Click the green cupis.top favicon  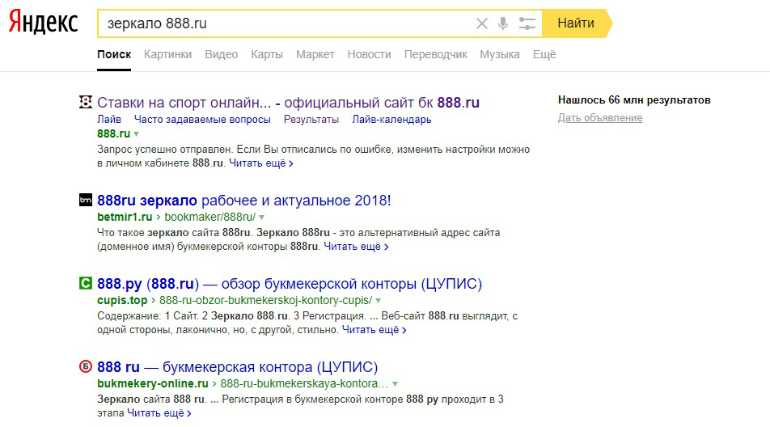click(x=85, y=283)
